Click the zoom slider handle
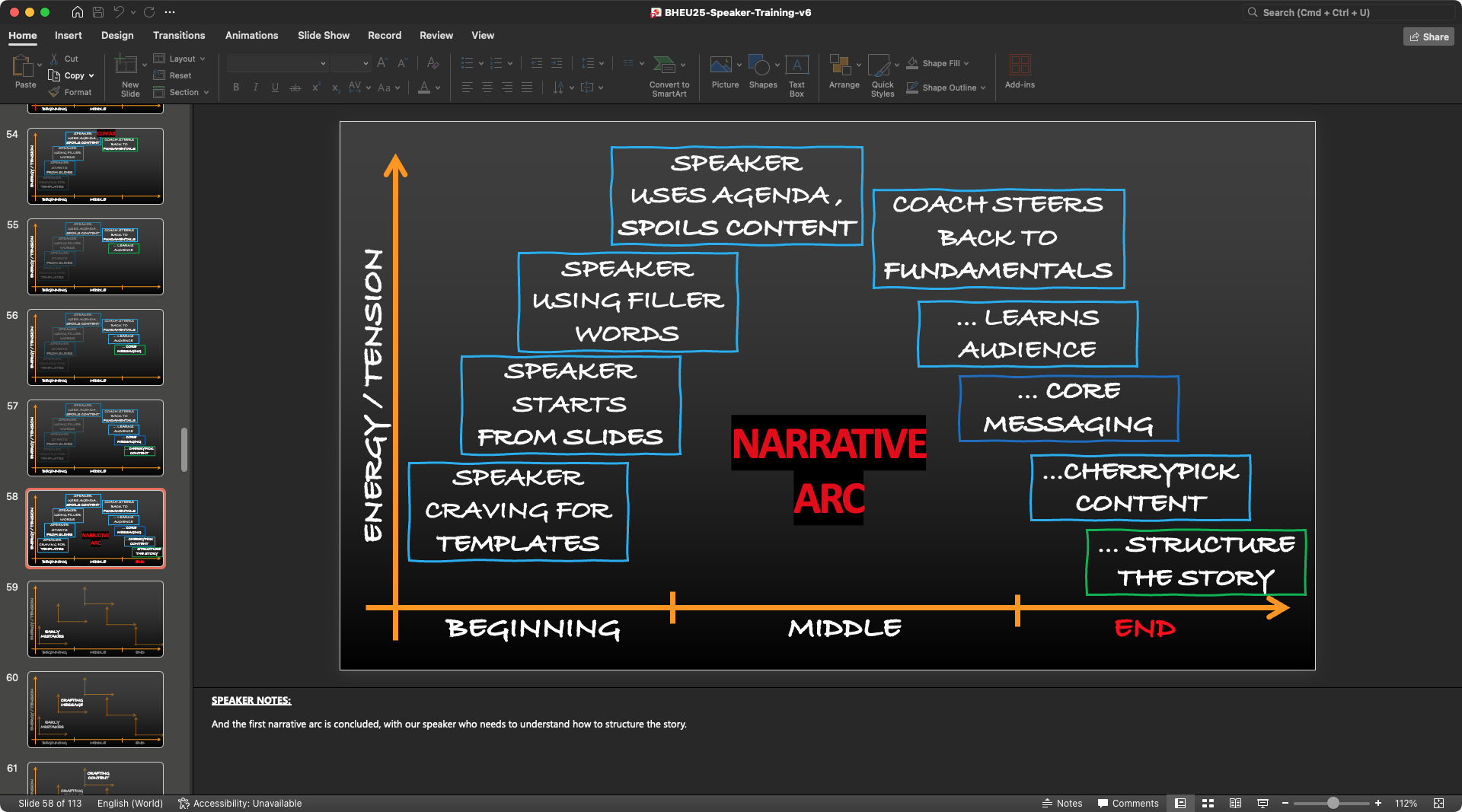The height and width of the screenshot is (812, 1462). point(1333,804)
